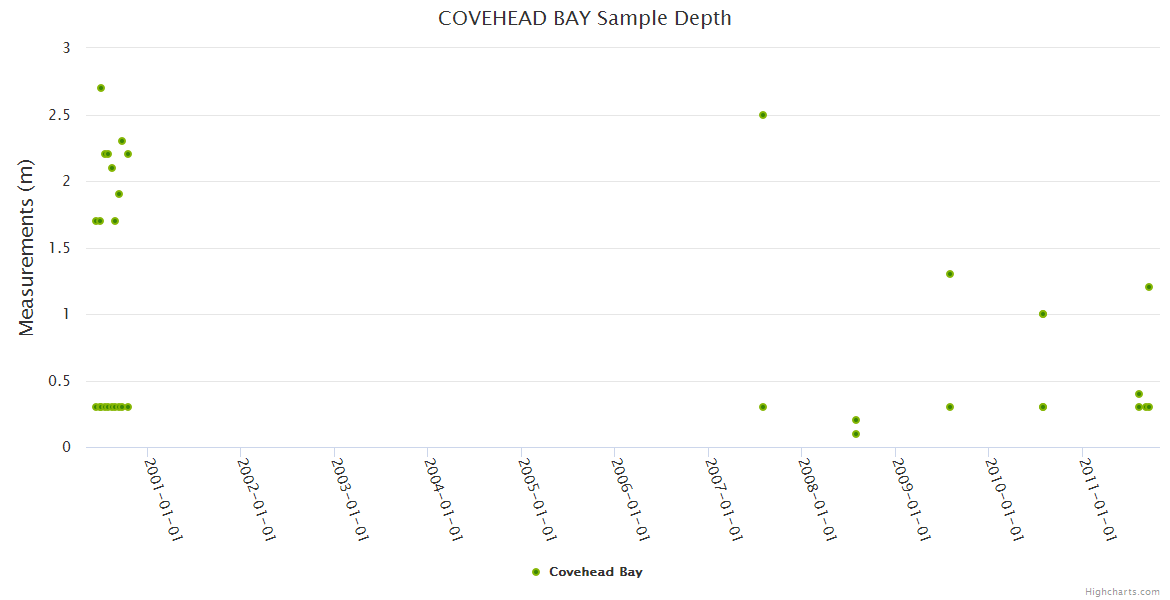Click the 1.9 m data point in 2000

click(x=119, y=194)
